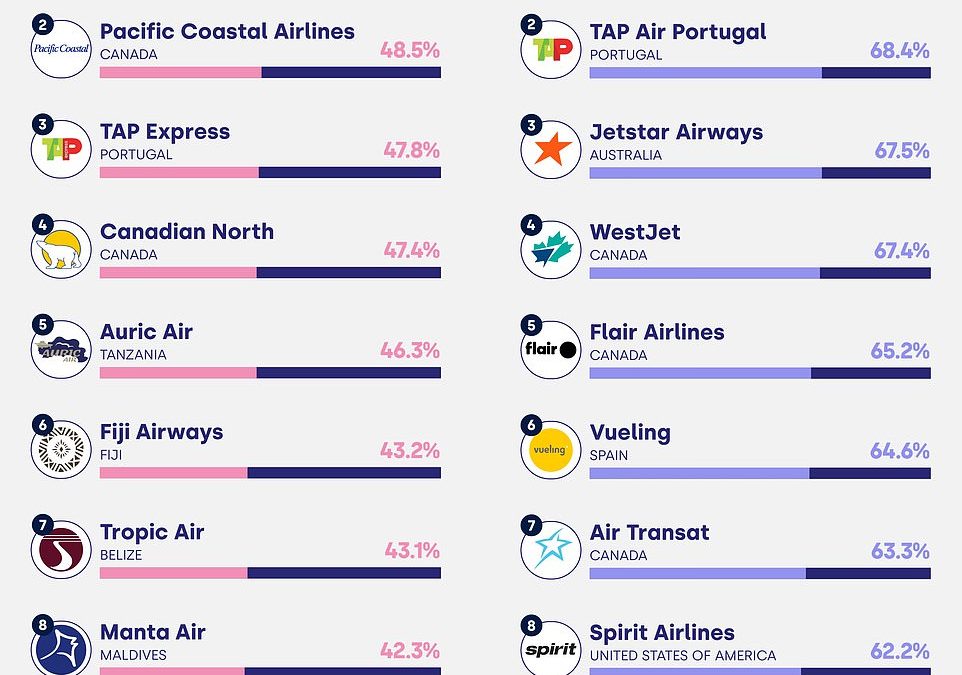Open the TAP Air Portugal heading
Viewport: 962px width, 675px height.
678,32
